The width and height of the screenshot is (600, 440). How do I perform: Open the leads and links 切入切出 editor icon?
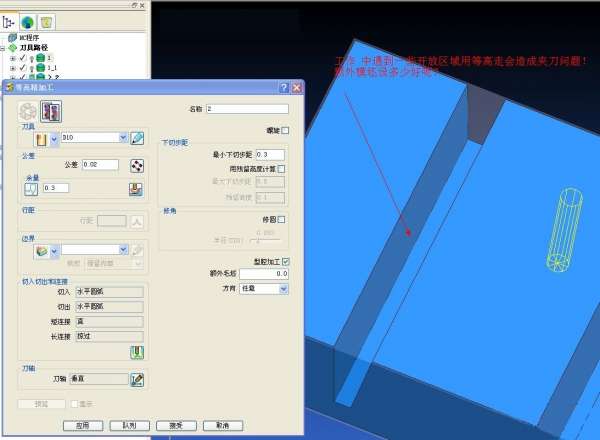[x=137, y=351]
